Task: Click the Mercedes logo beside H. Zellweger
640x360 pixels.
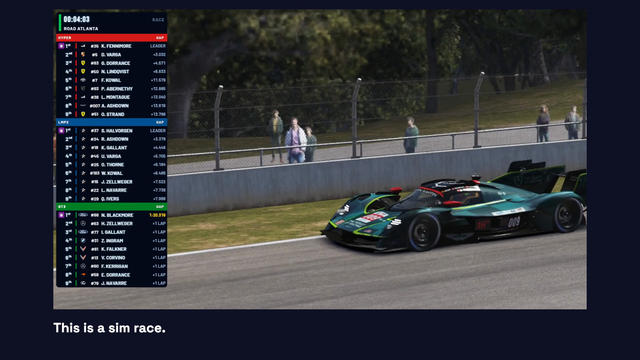Action: pos(83,224)
